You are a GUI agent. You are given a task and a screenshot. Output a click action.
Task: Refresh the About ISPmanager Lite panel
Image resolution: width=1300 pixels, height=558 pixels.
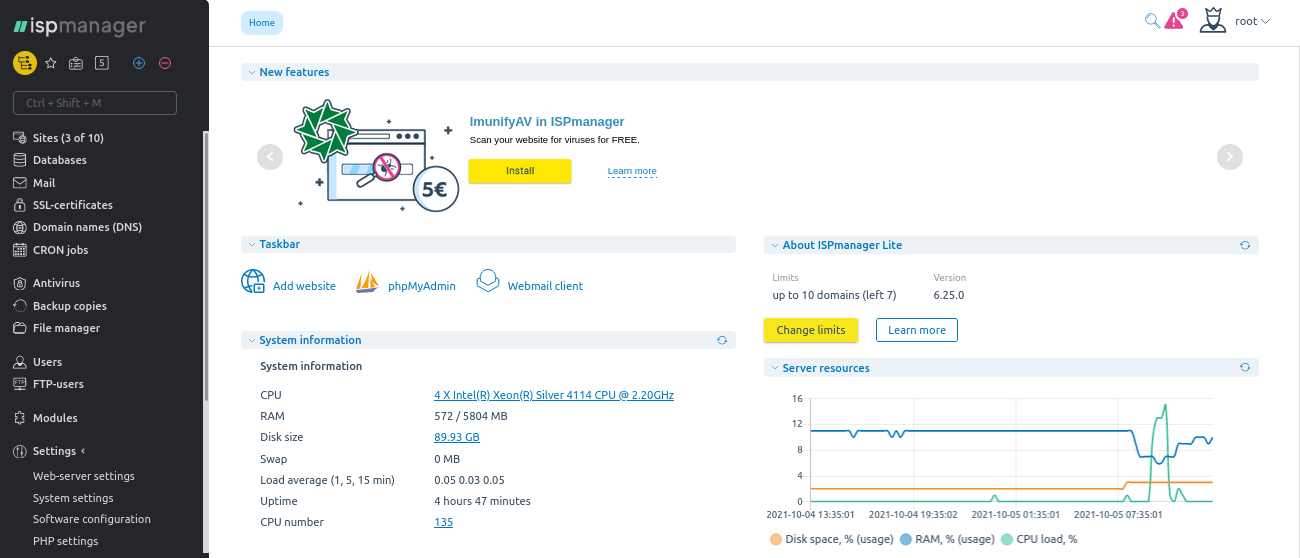[x=1245, y=244]
